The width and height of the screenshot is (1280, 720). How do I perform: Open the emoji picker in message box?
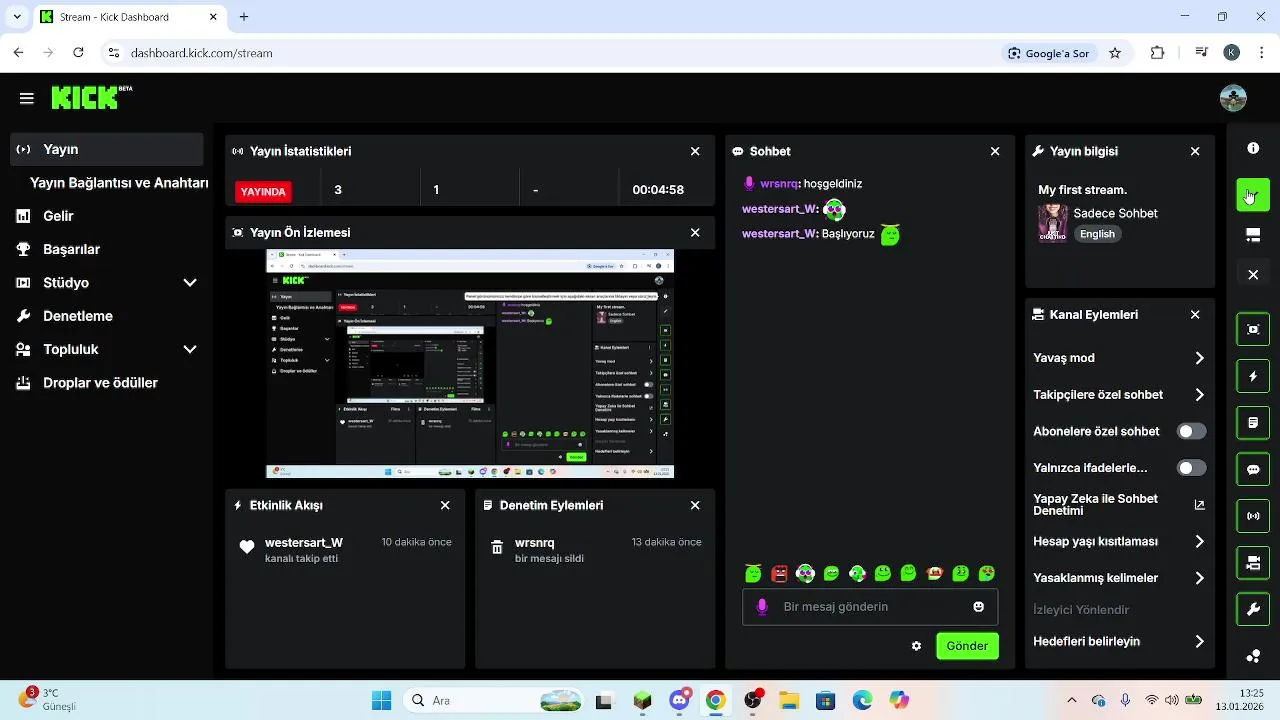(978, 606)
